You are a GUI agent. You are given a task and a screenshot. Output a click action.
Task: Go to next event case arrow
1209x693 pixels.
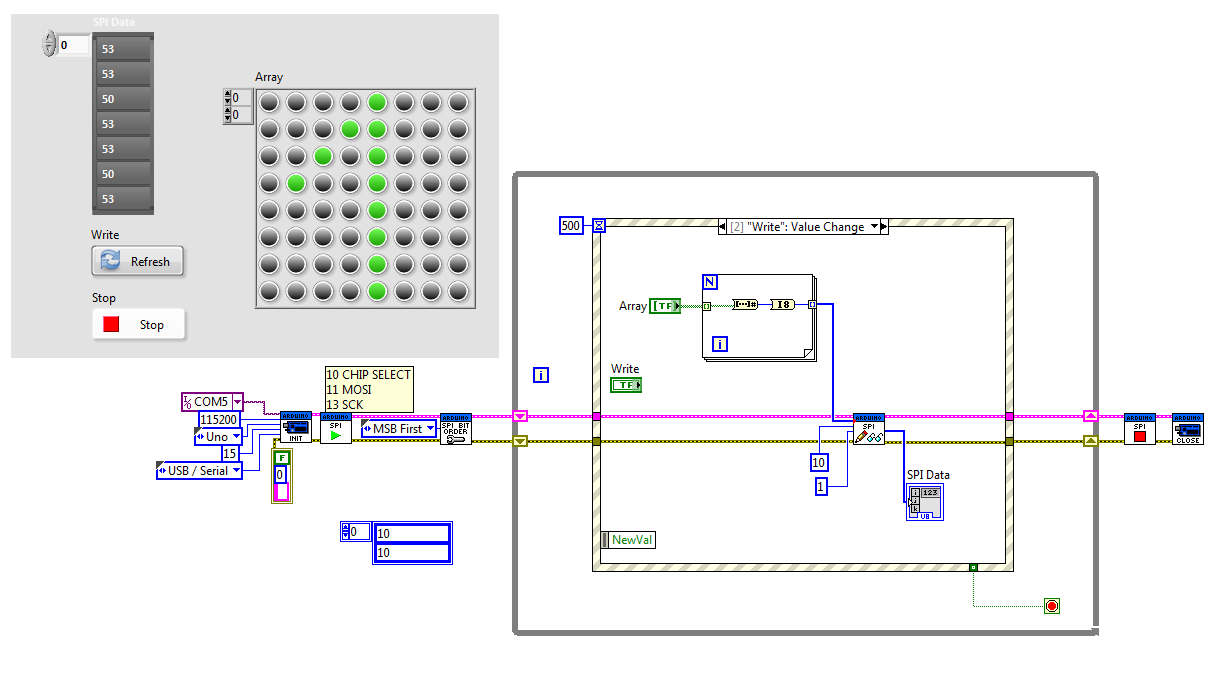coord(882,227)
